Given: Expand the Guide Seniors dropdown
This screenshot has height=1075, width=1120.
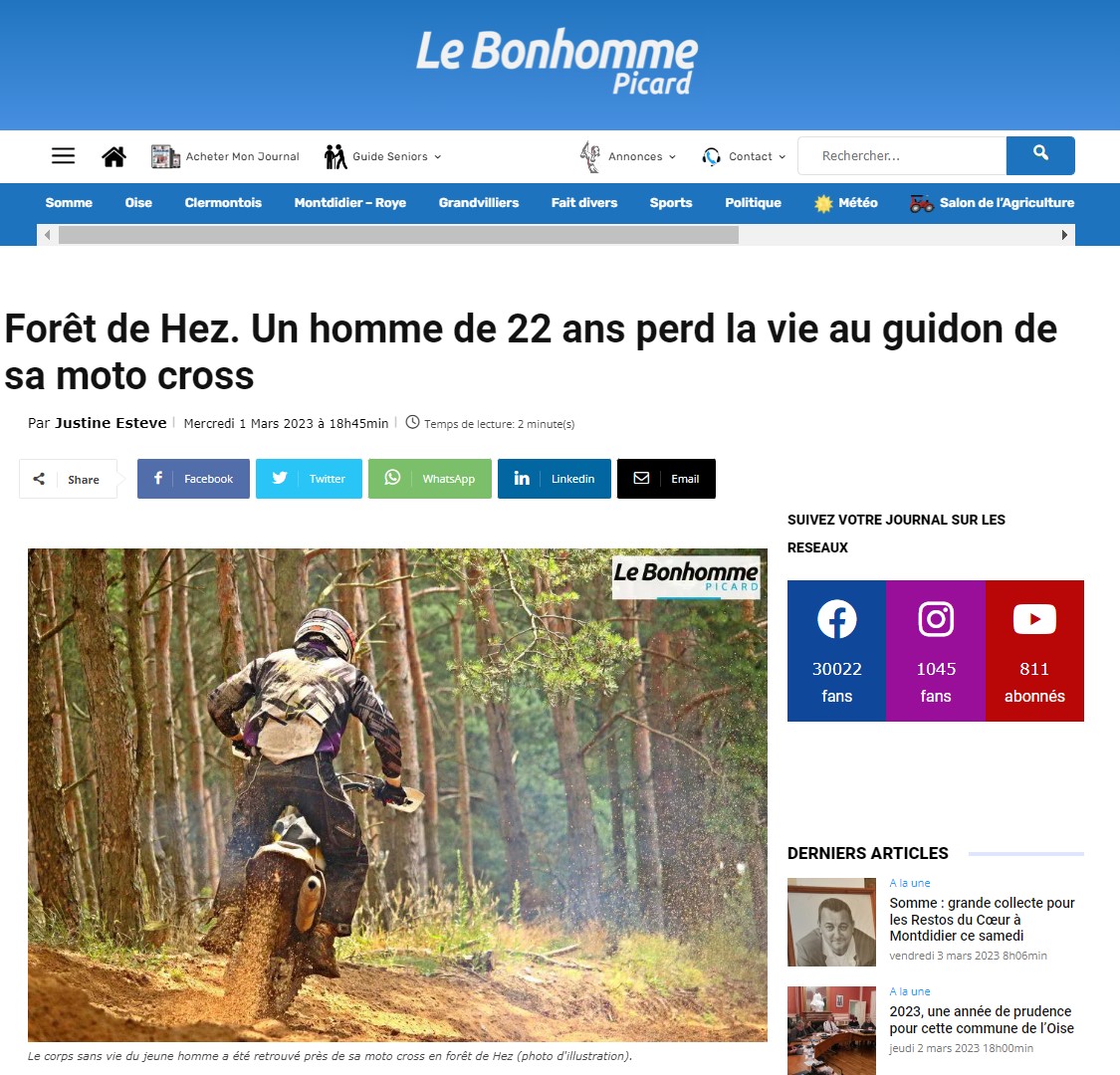Looking at the screenshot, I should click(383, 156).
